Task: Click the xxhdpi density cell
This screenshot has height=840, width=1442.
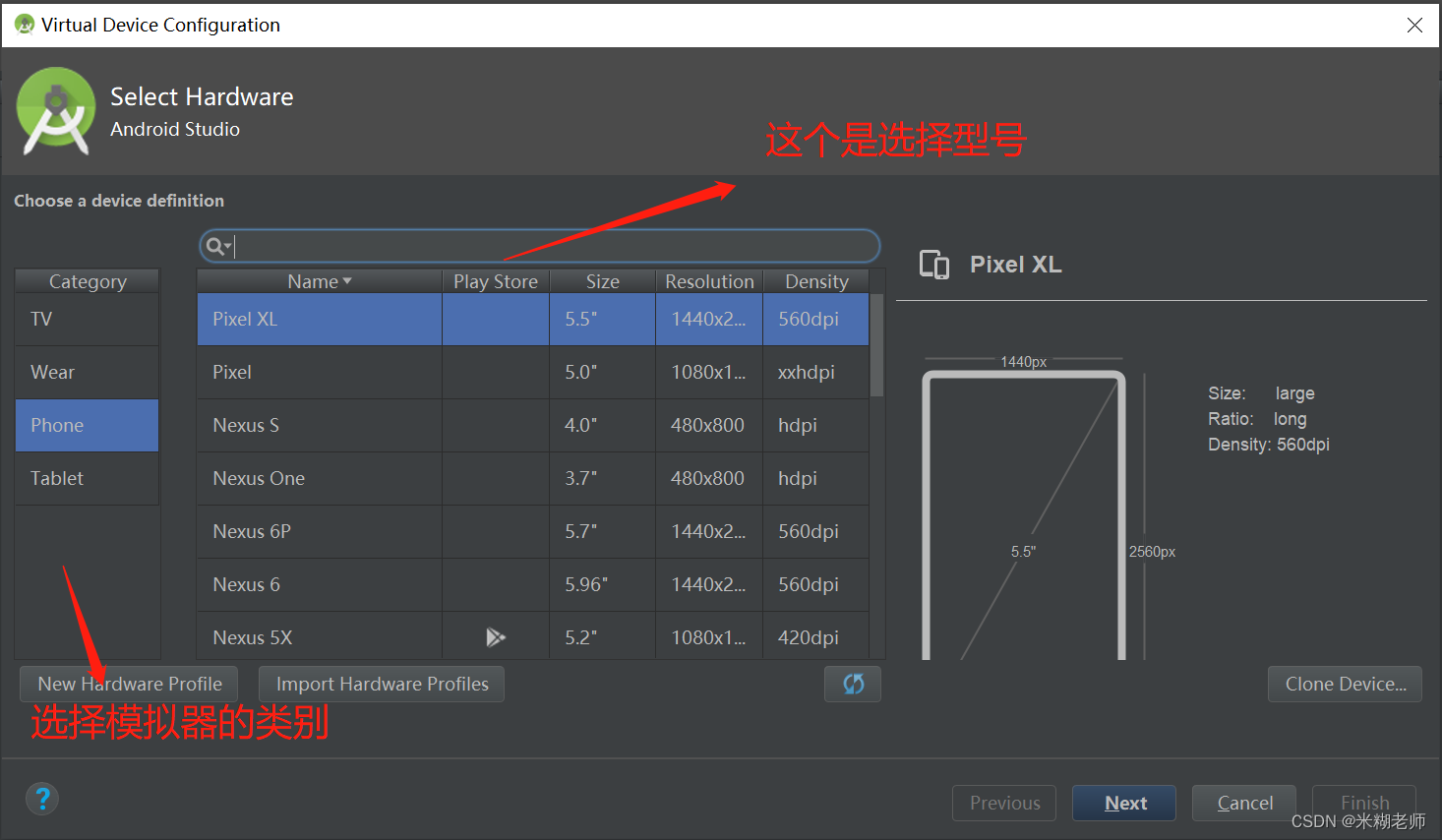Action: point(816,372)
